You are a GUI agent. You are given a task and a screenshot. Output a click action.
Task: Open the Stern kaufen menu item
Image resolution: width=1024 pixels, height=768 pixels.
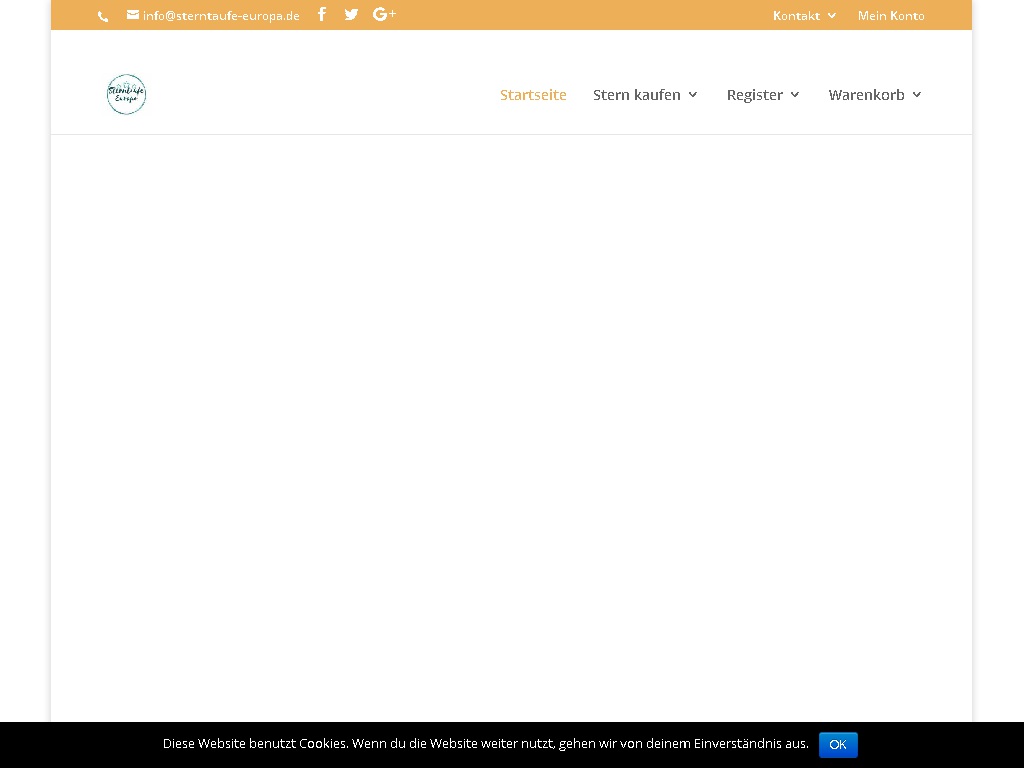pyautogui.click(x=636, y=94)
